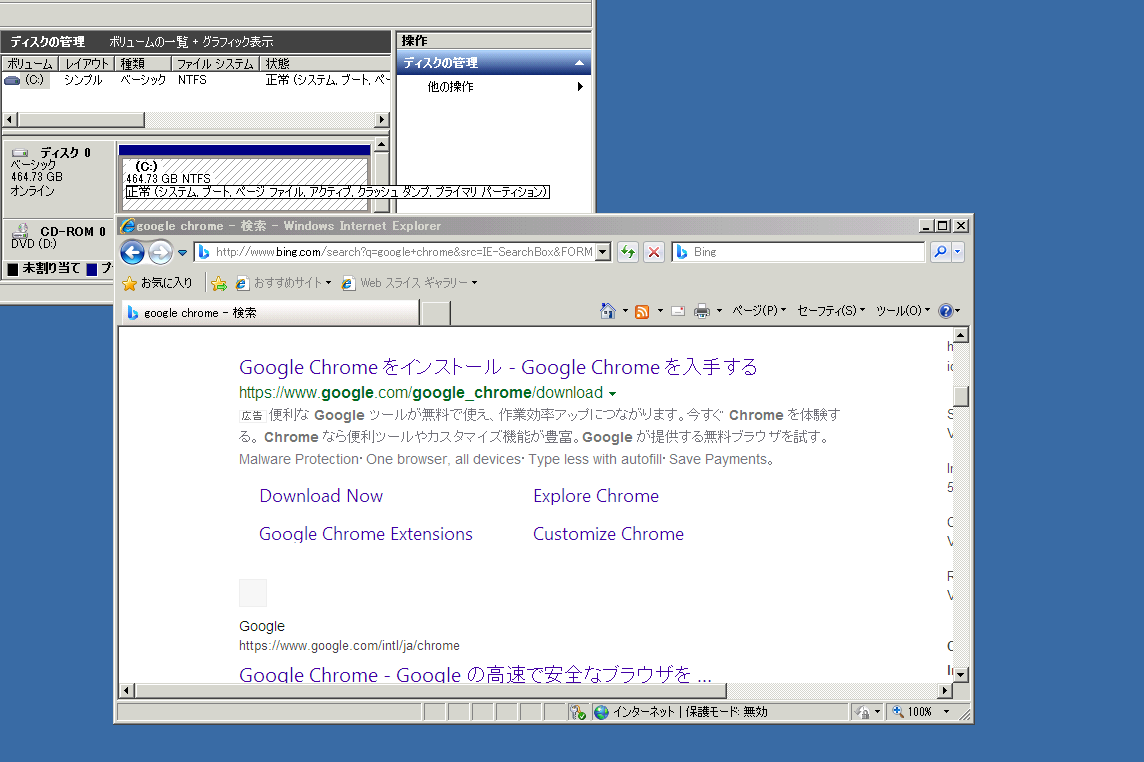Click the Print icon
Image resolution: width=1144 pixels, height=762 pixels.
(701, 312)
